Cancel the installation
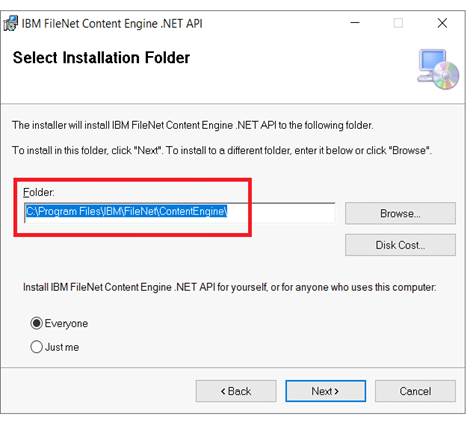Image resolution: width=476 pixels, height=425 pixels. (415, 391)
